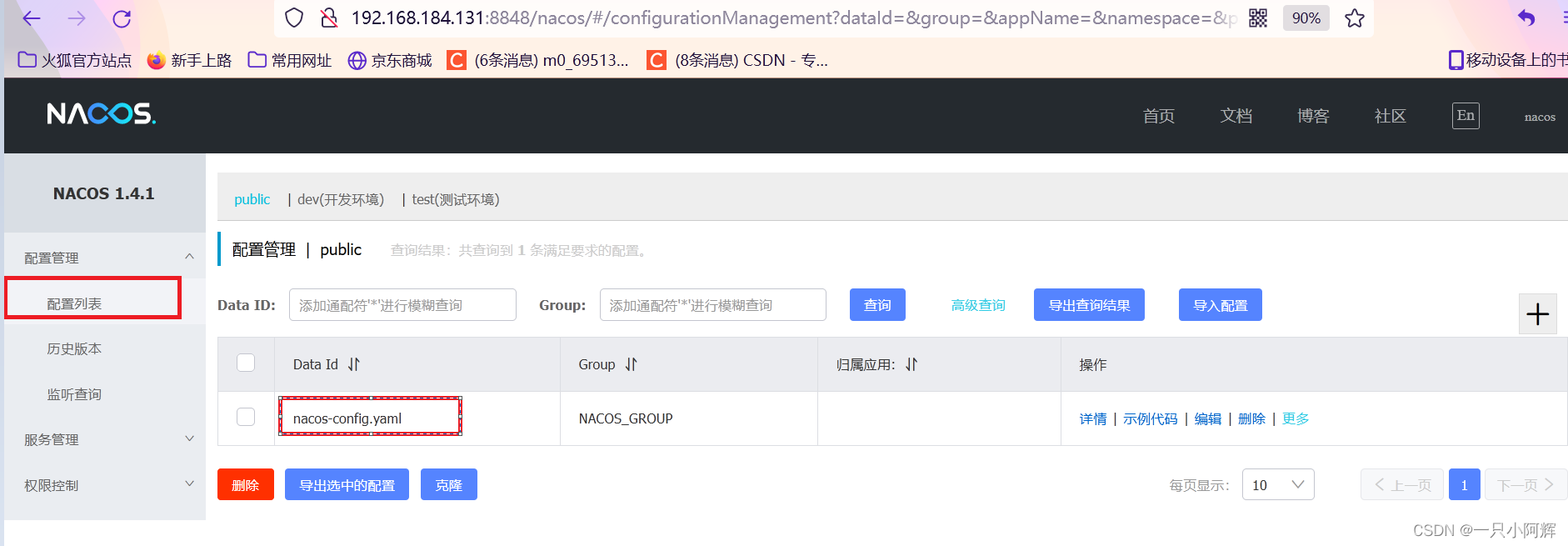
Task: Open the 火狐官方站点 bookmark folder
Action: (x=75, y=60)
